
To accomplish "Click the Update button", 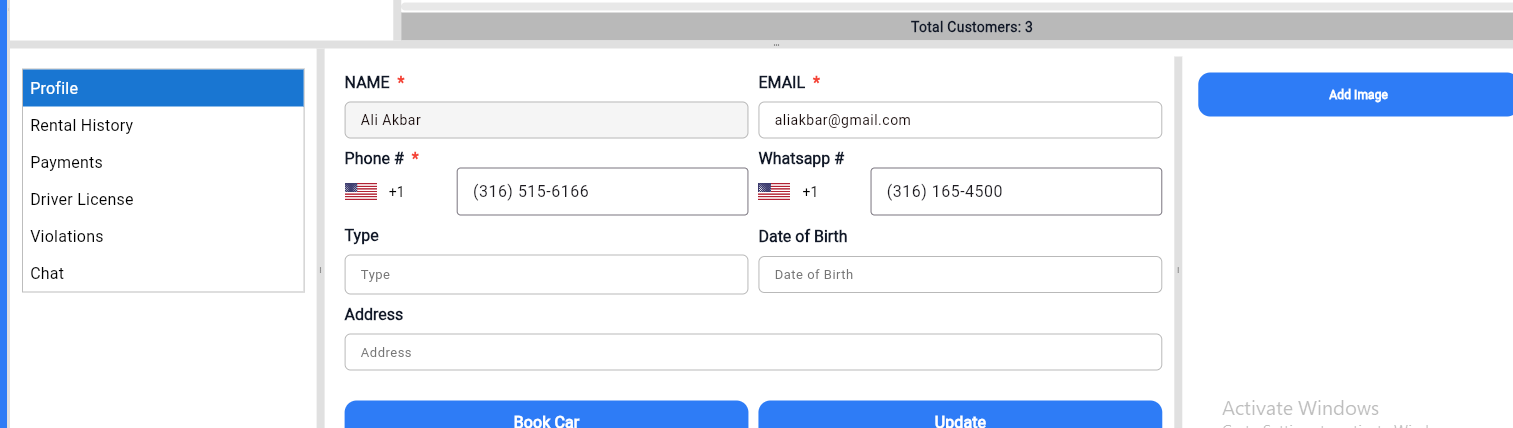I will pyautogui.click(x=960, y=417).
